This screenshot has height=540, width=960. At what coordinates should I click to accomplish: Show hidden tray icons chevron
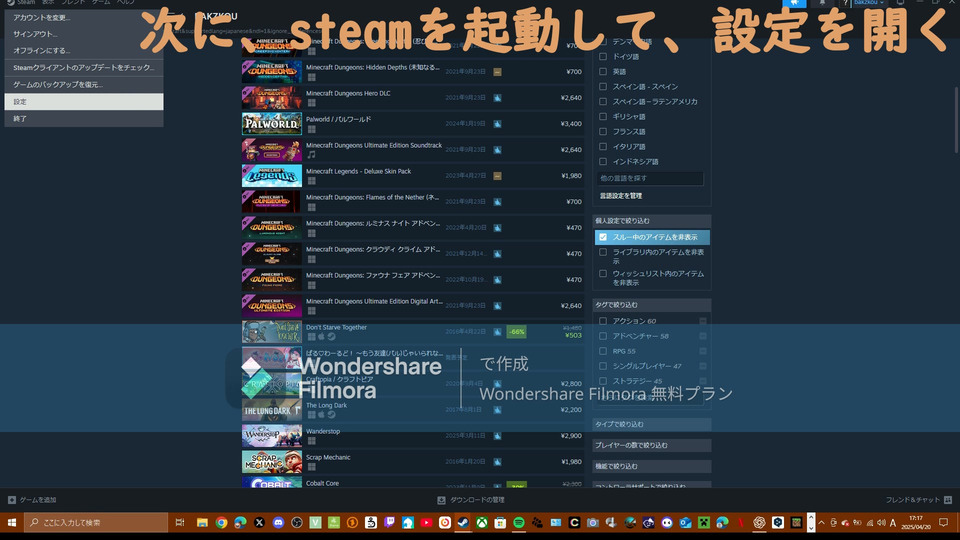[822, 522]
